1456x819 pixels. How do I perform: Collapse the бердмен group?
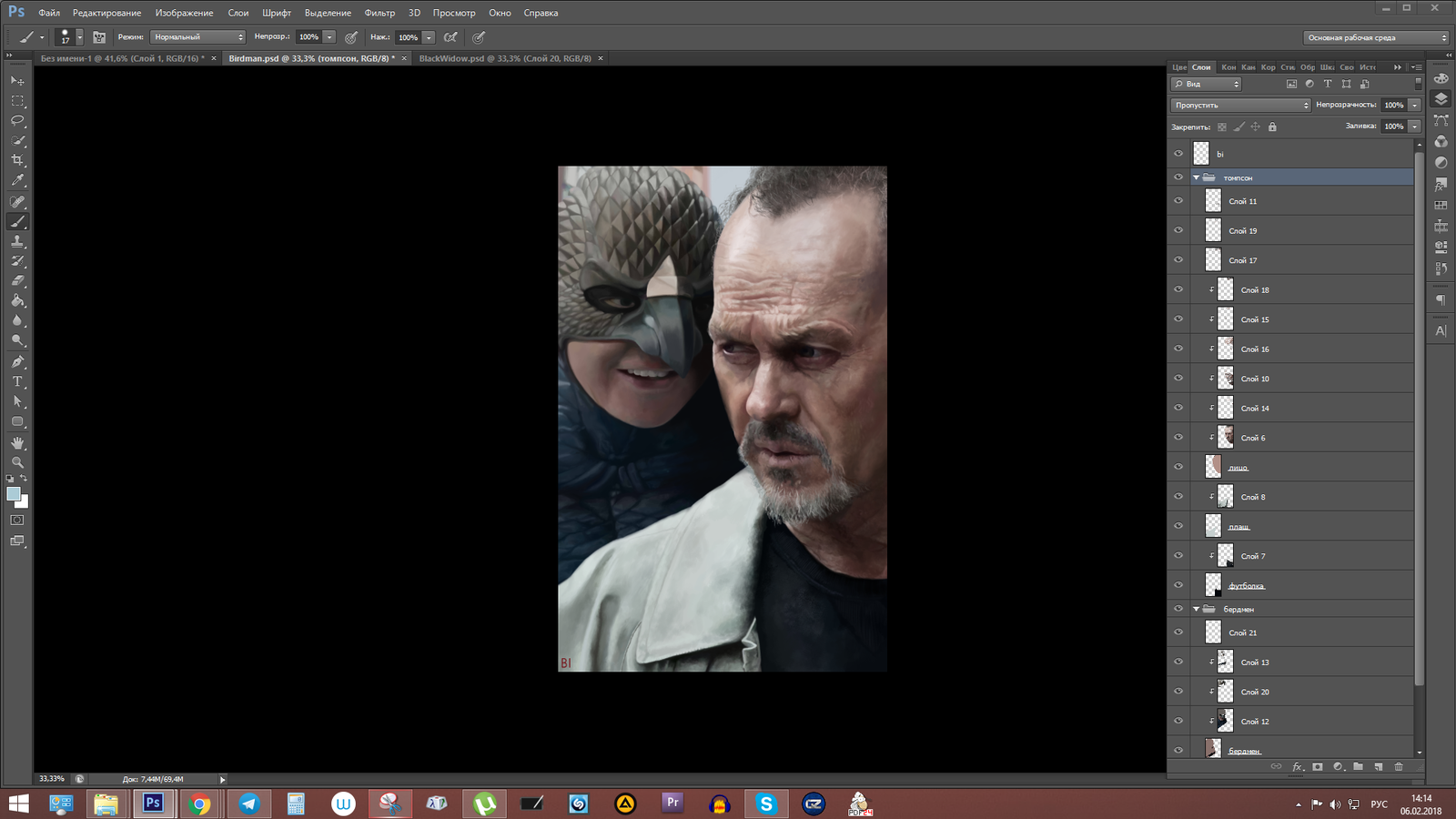click(x=1196, y=609)
